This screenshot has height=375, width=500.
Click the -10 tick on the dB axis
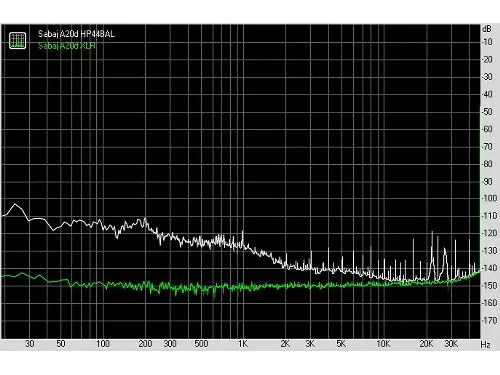487,42
